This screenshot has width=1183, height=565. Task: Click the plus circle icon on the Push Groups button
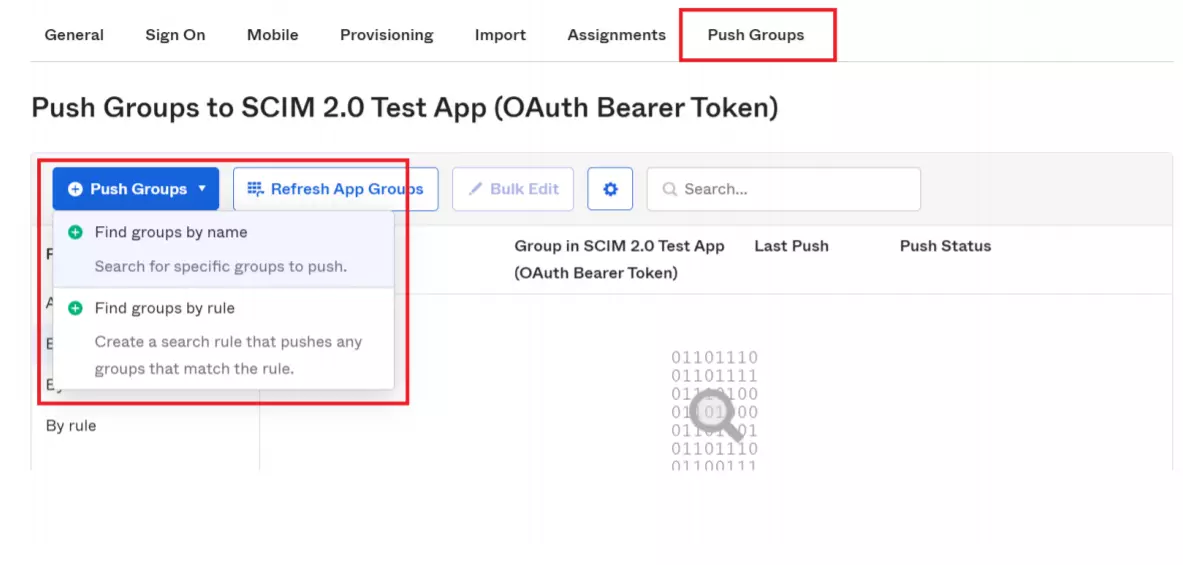[x=75, y=189]
